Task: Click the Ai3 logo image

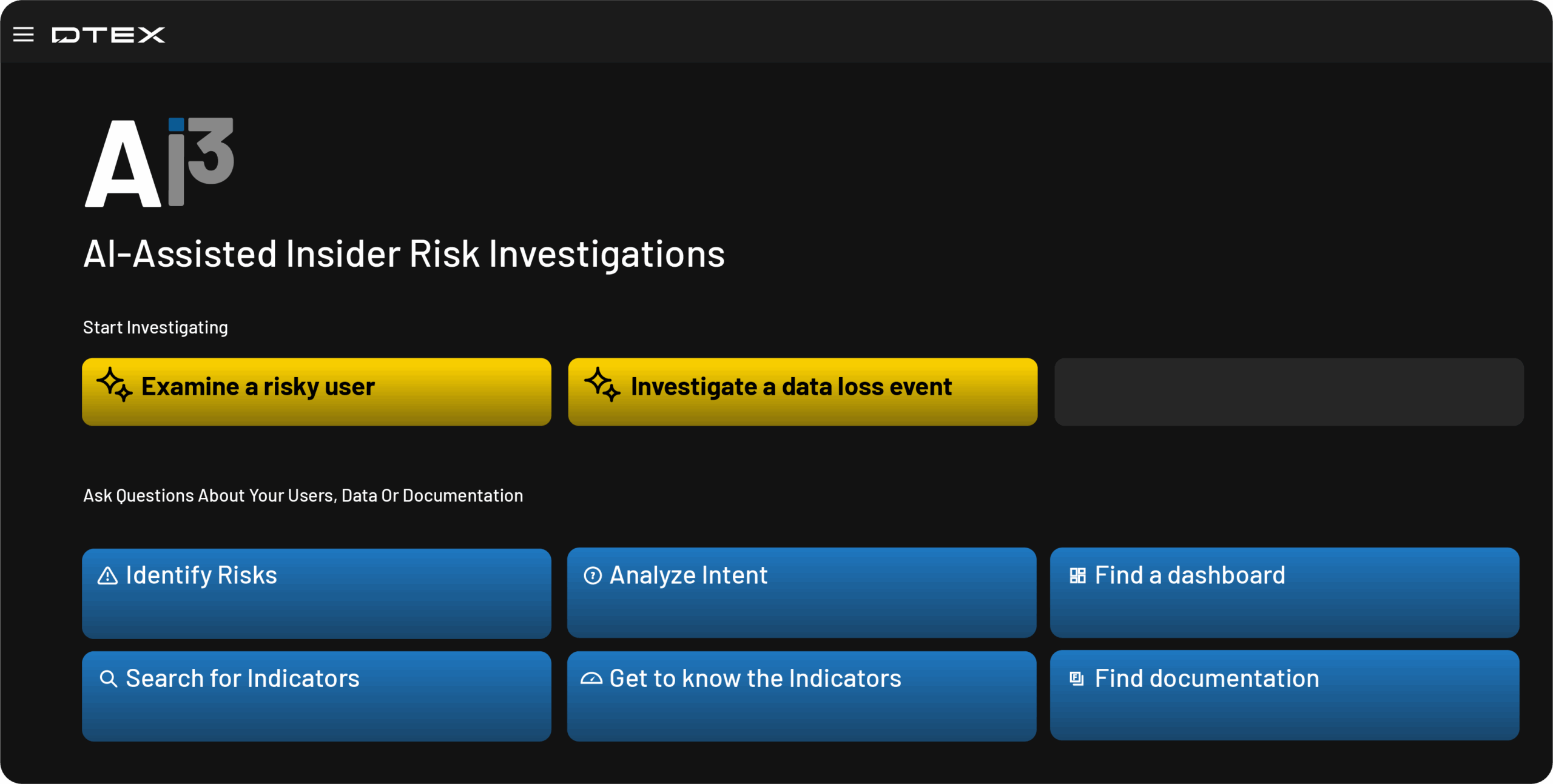Action: click(x=159, y=162)
